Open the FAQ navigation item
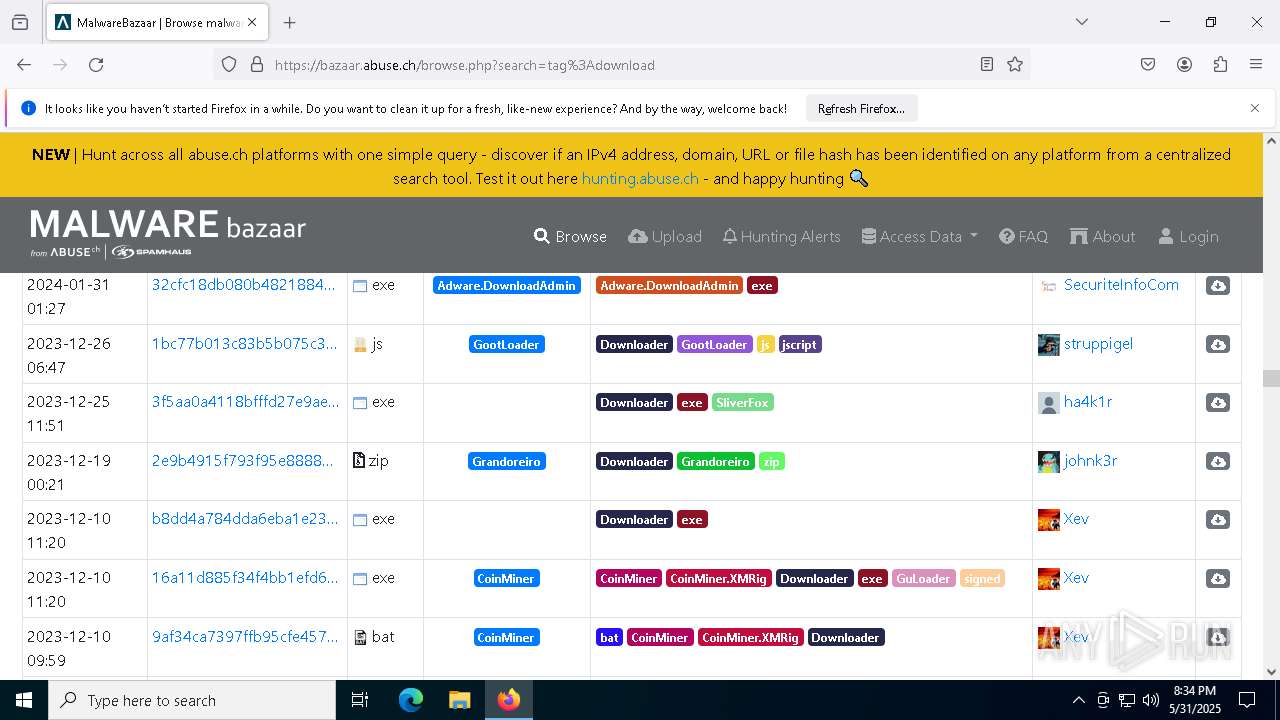This screenshot has width=1280, height=720. tap(1024, 237)
